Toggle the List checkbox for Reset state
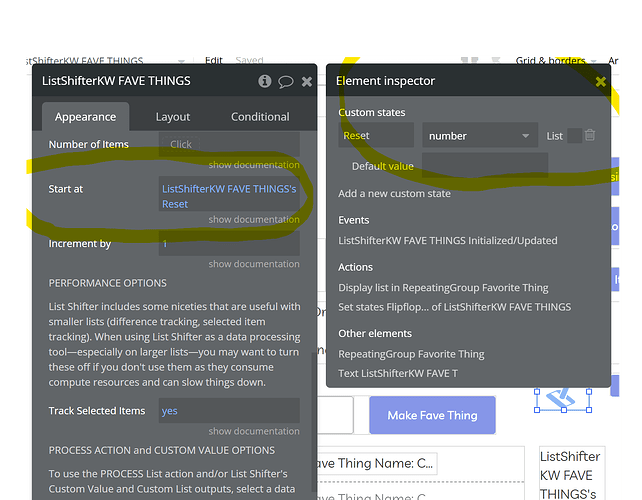Screen dimensions: 642x500 pyautogui.click(x=574, y=136)
